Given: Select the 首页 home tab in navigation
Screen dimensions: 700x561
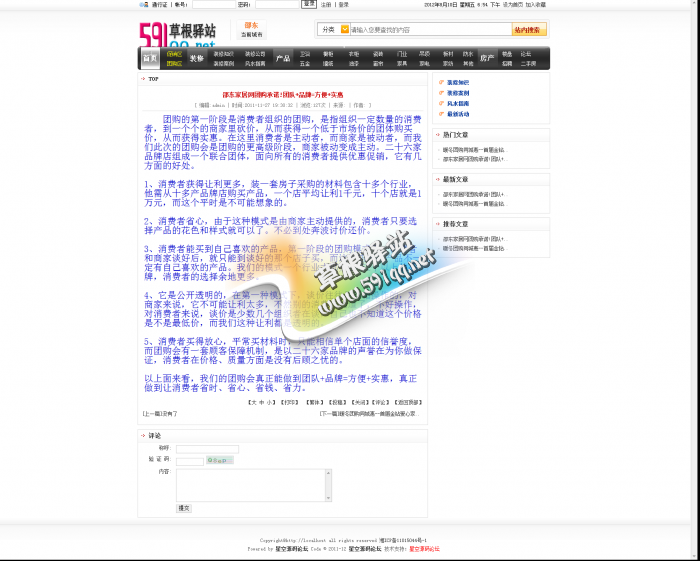Looking at the screenshot, I should [150, 58].
